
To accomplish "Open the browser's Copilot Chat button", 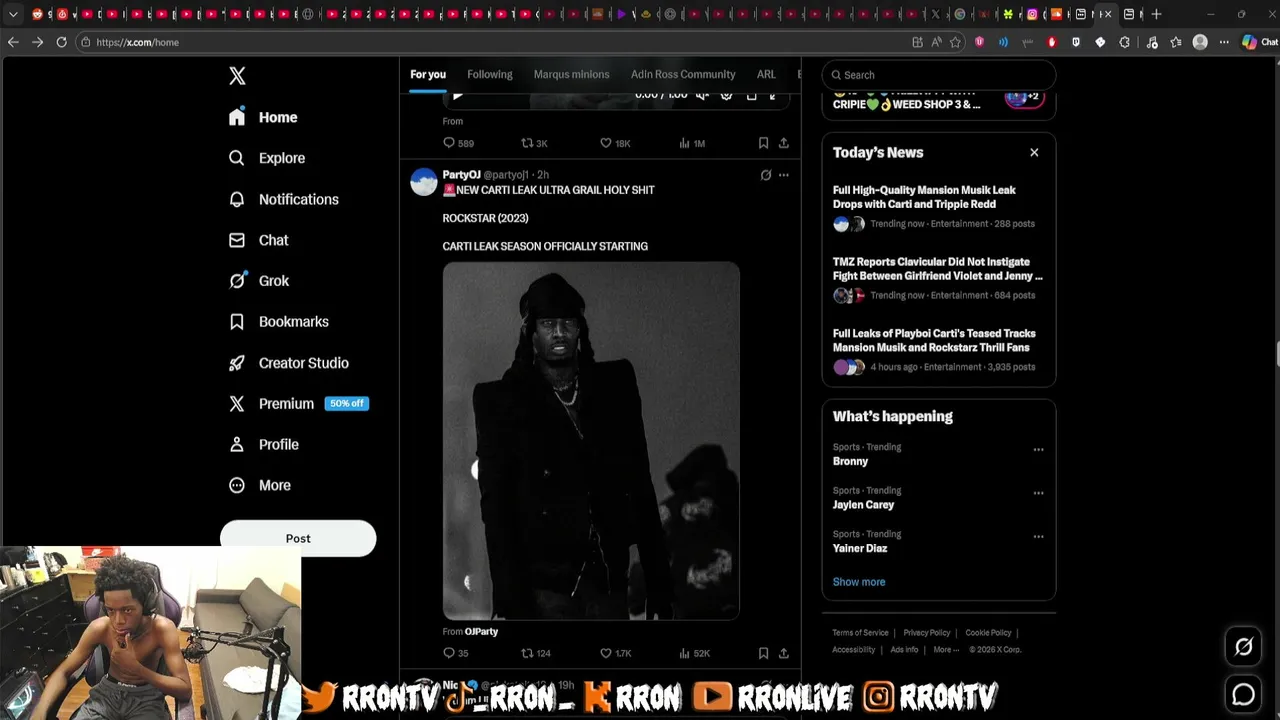I will 1258,42.
